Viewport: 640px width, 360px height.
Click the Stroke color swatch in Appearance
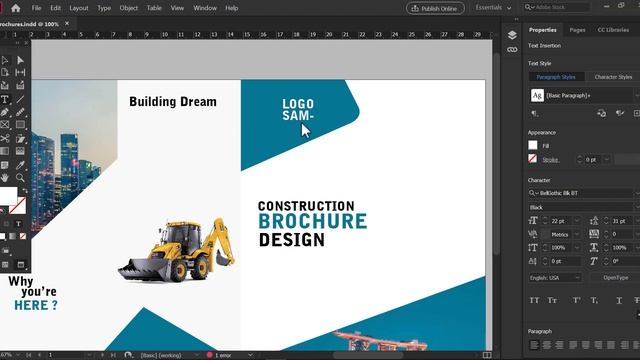pyautogui.click(x=533, y=158)
